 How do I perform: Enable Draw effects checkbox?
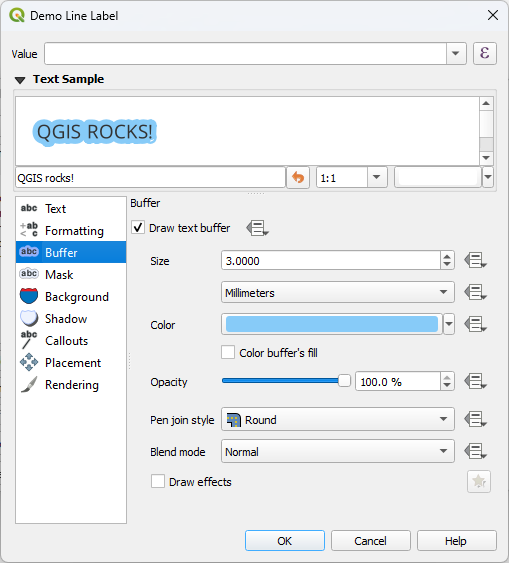click(x=158, y=481)
